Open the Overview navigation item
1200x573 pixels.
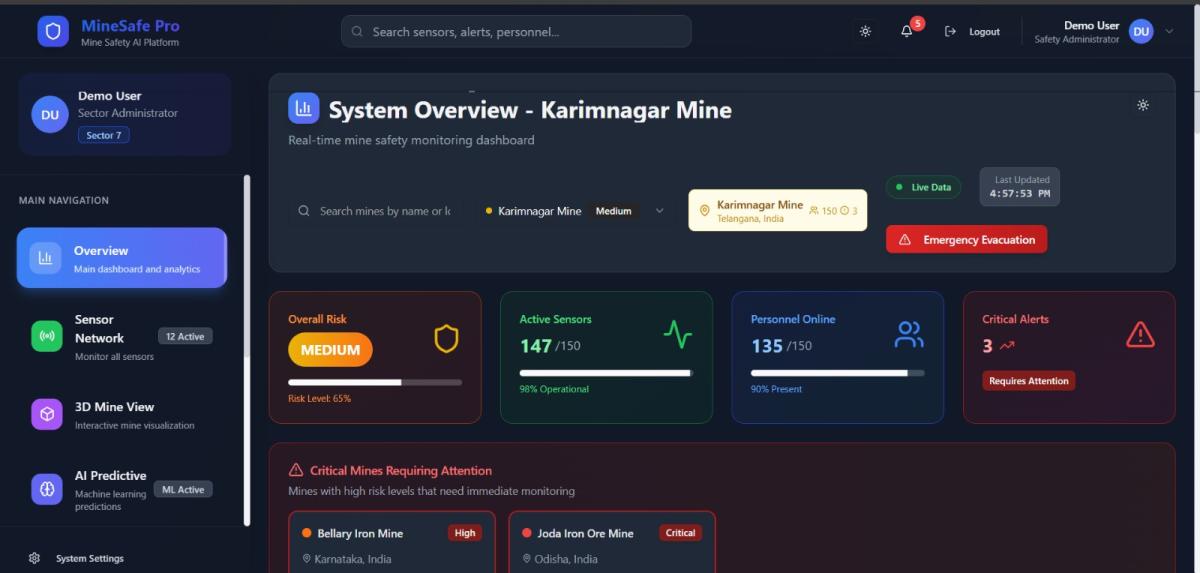pyautogui.click(x=122, y=258)
